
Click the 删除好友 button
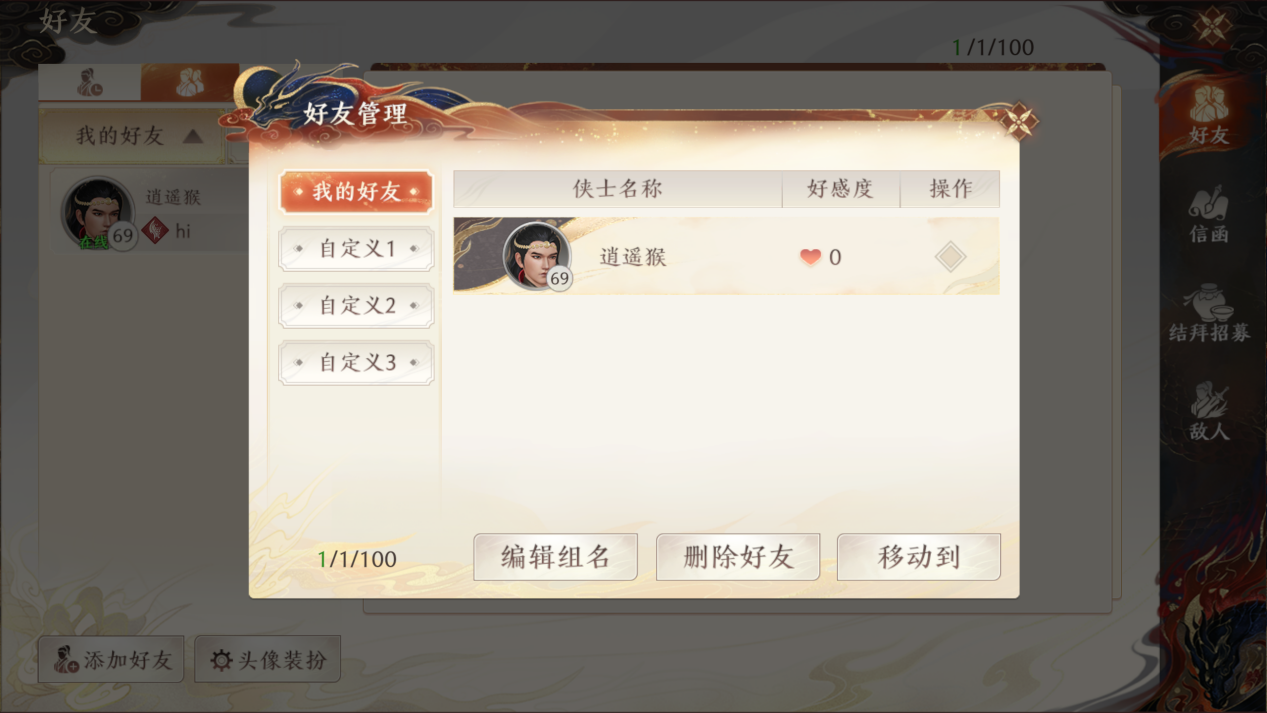click(738, 557)
